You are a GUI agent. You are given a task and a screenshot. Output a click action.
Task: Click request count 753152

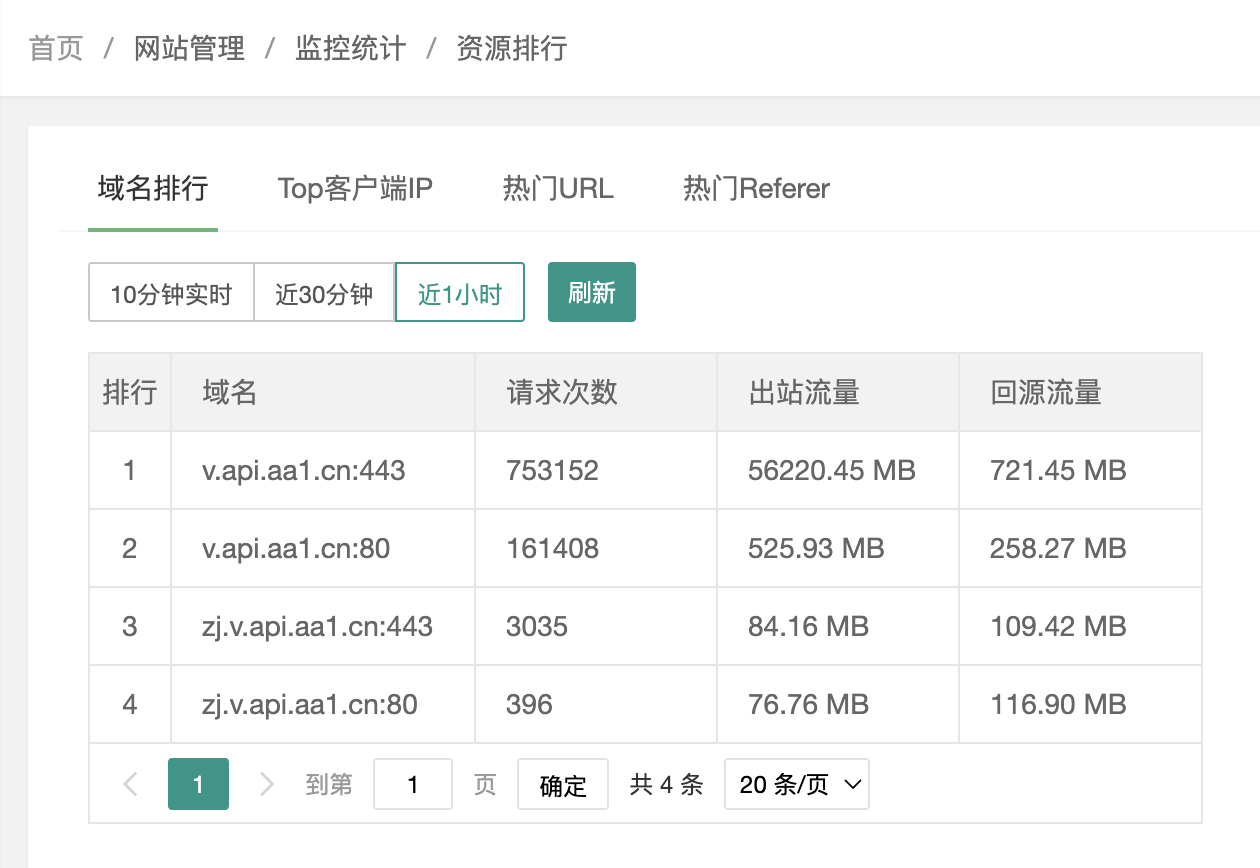(553, 470)
